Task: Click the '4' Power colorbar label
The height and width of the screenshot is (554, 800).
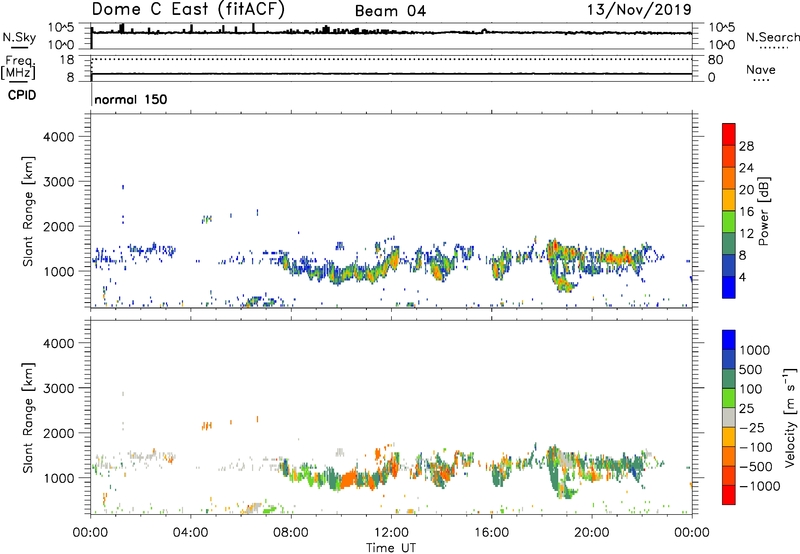Action: (743, 277)
